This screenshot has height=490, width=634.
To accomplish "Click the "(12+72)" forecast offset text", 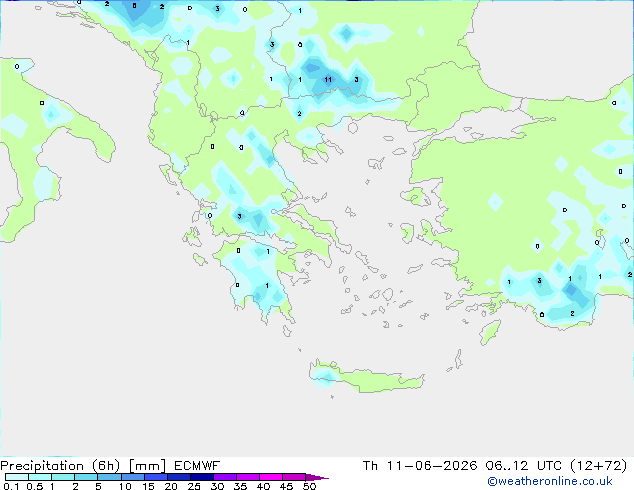I will 599,466.
